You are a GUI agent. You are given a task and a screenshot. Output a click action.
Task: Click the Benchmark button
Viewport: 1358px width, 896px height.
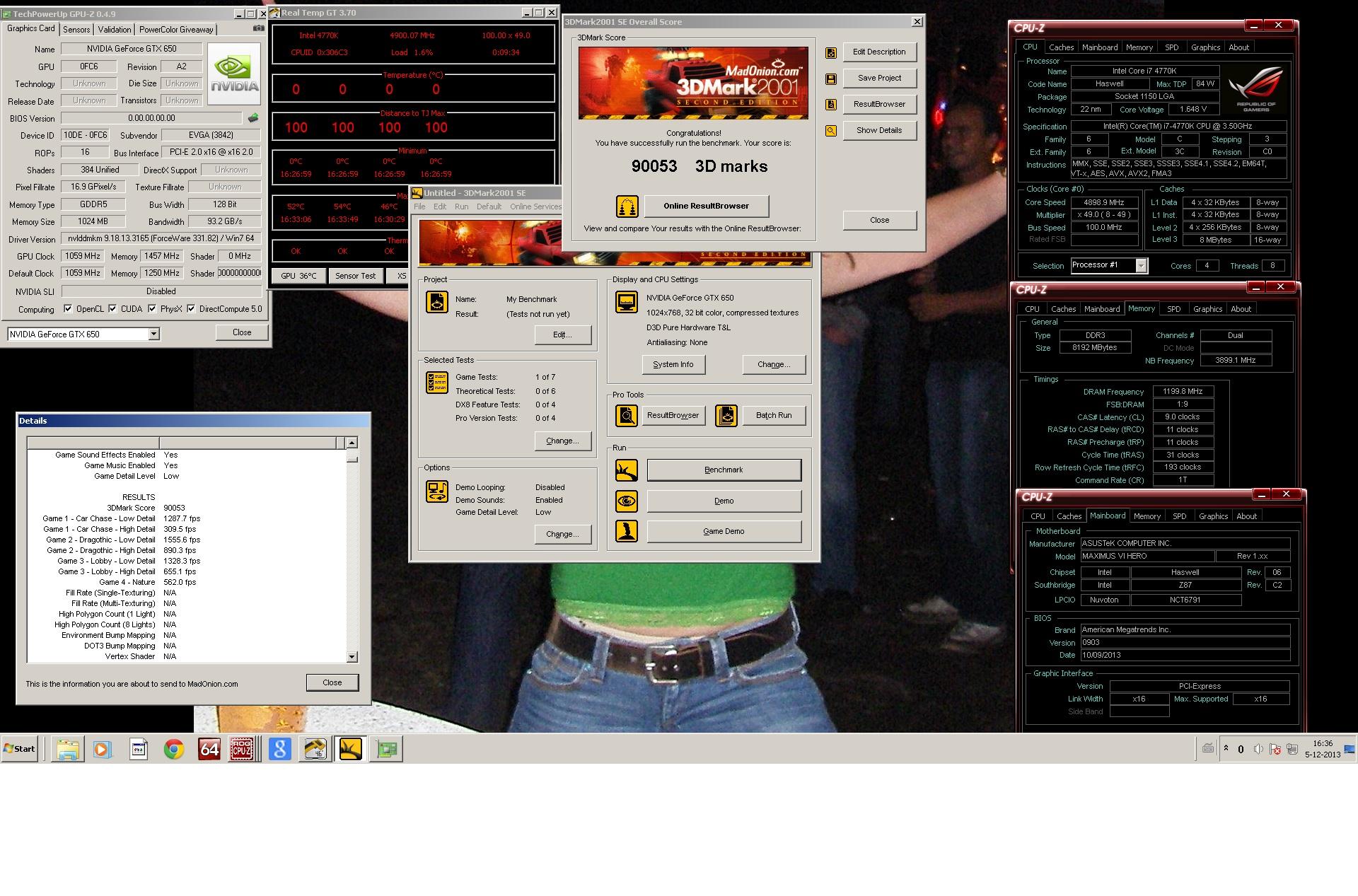(724, 470)
